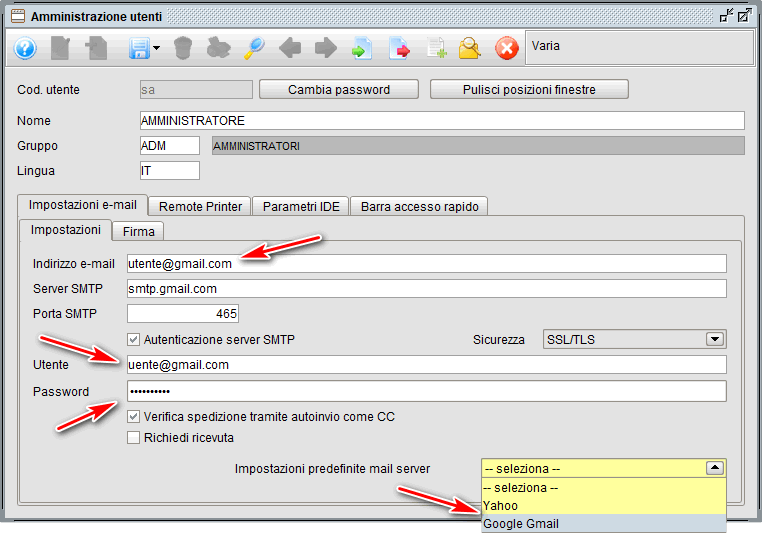Enable the Richiedi ricevuta checkbox
The image size is (762, 533).
point(134,437)
